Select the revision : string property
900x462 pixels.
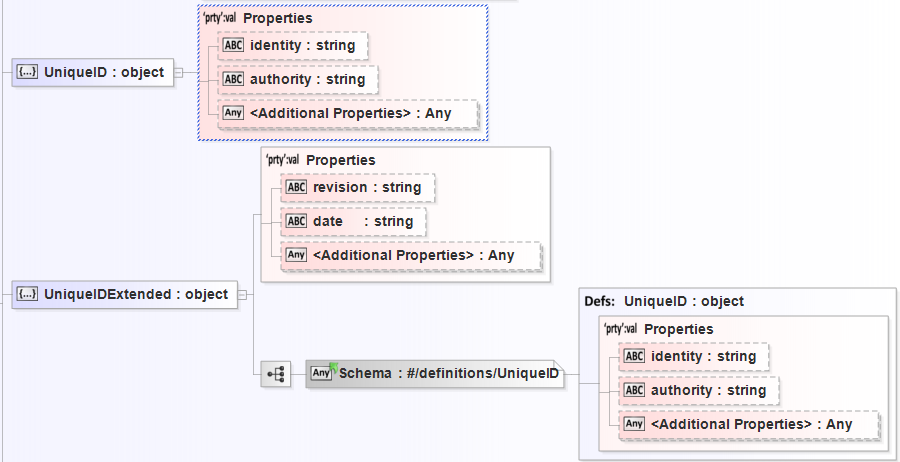[366, 187]
